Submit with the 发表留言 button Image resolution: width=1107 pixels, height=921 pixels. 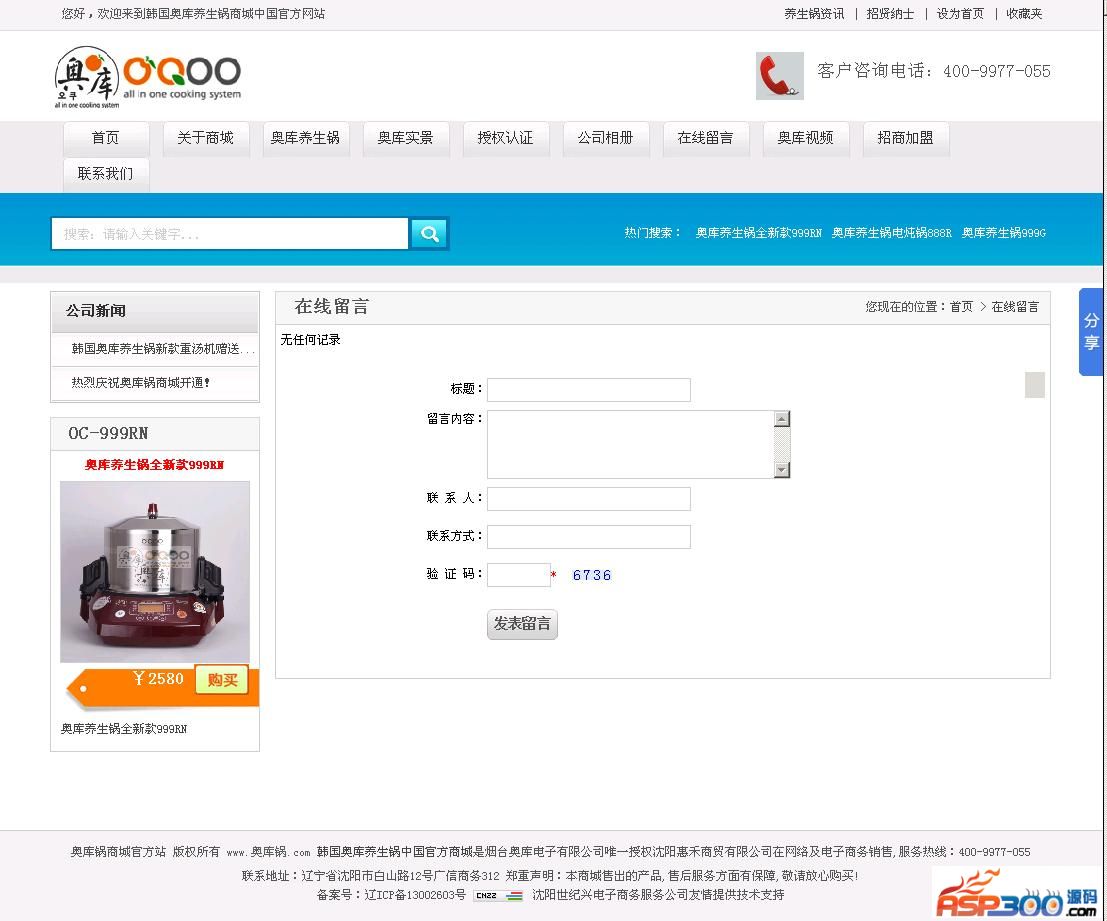pyautogui.click(x=522, y=624)
